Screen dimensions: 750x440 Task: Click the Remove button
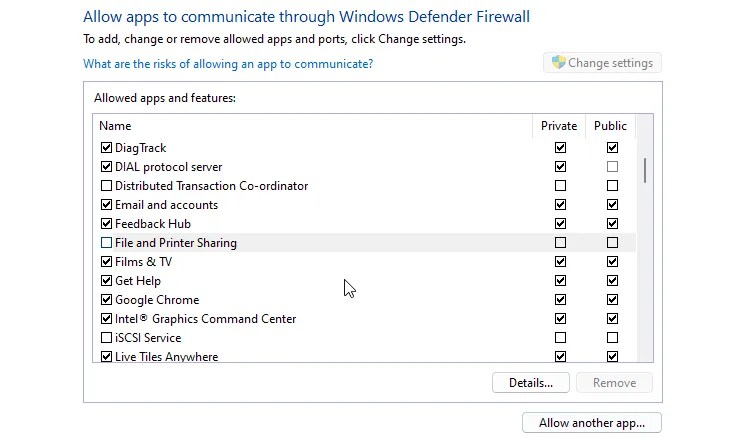(614, 383)
